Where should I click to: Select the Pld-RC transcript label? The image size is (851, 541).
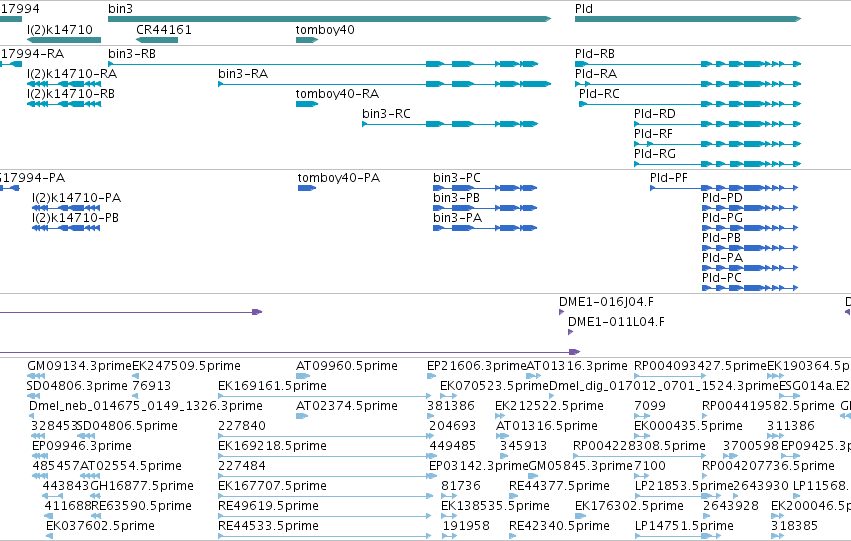point(599,94)
